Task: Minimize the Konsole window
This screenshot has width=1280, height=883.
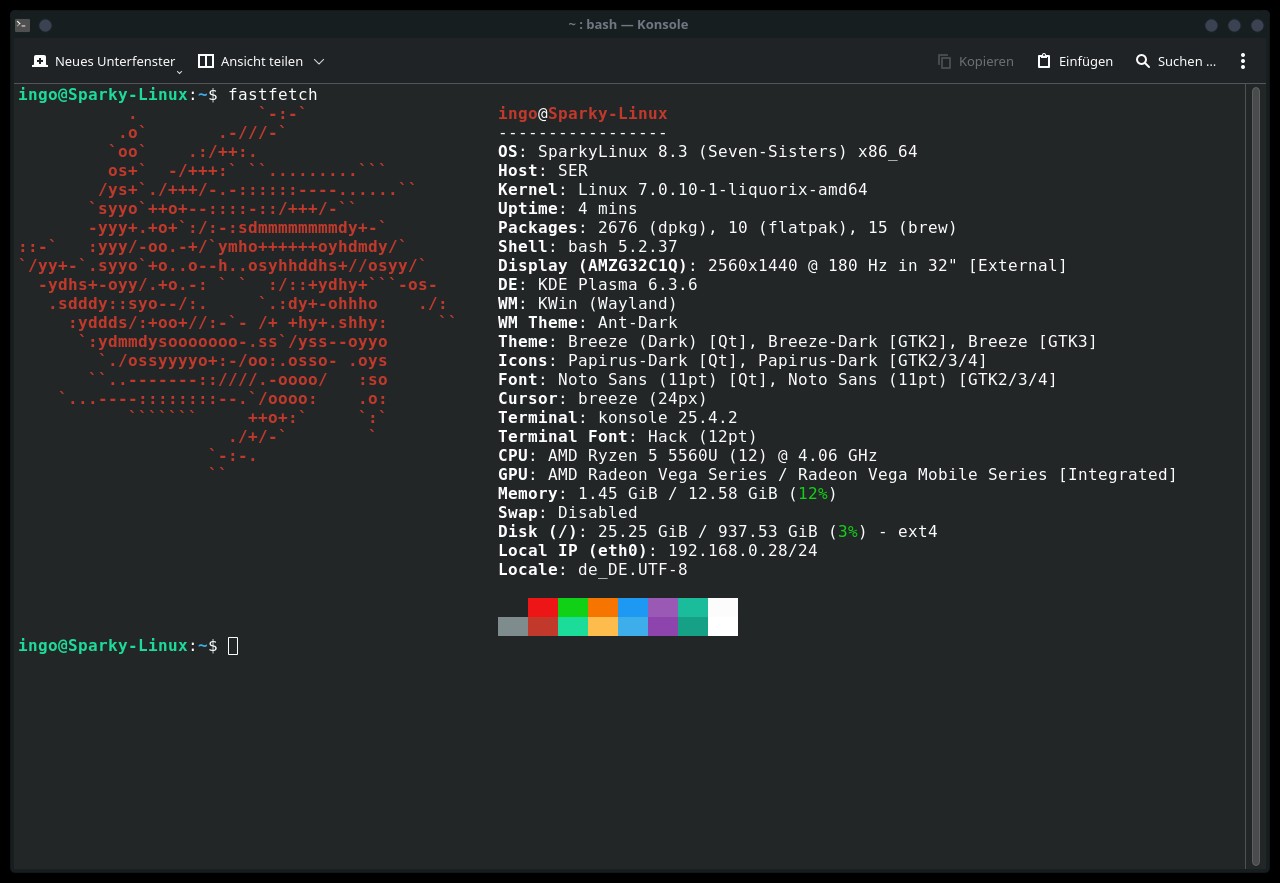Action: pos(1212,25)
